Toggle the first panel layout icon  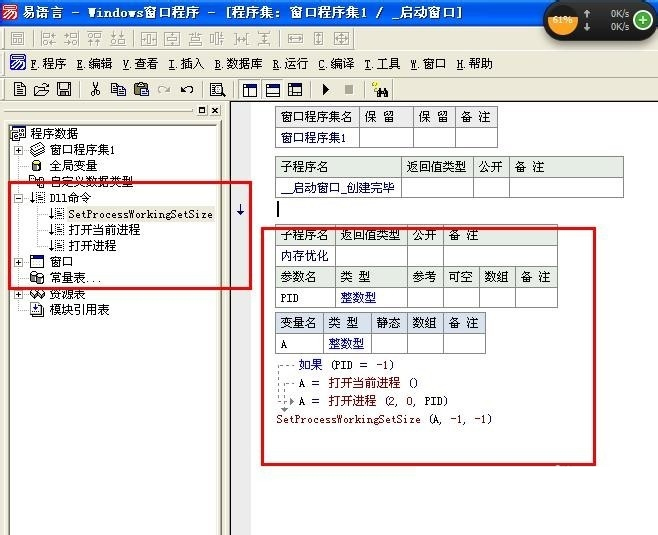coord(250,90)
